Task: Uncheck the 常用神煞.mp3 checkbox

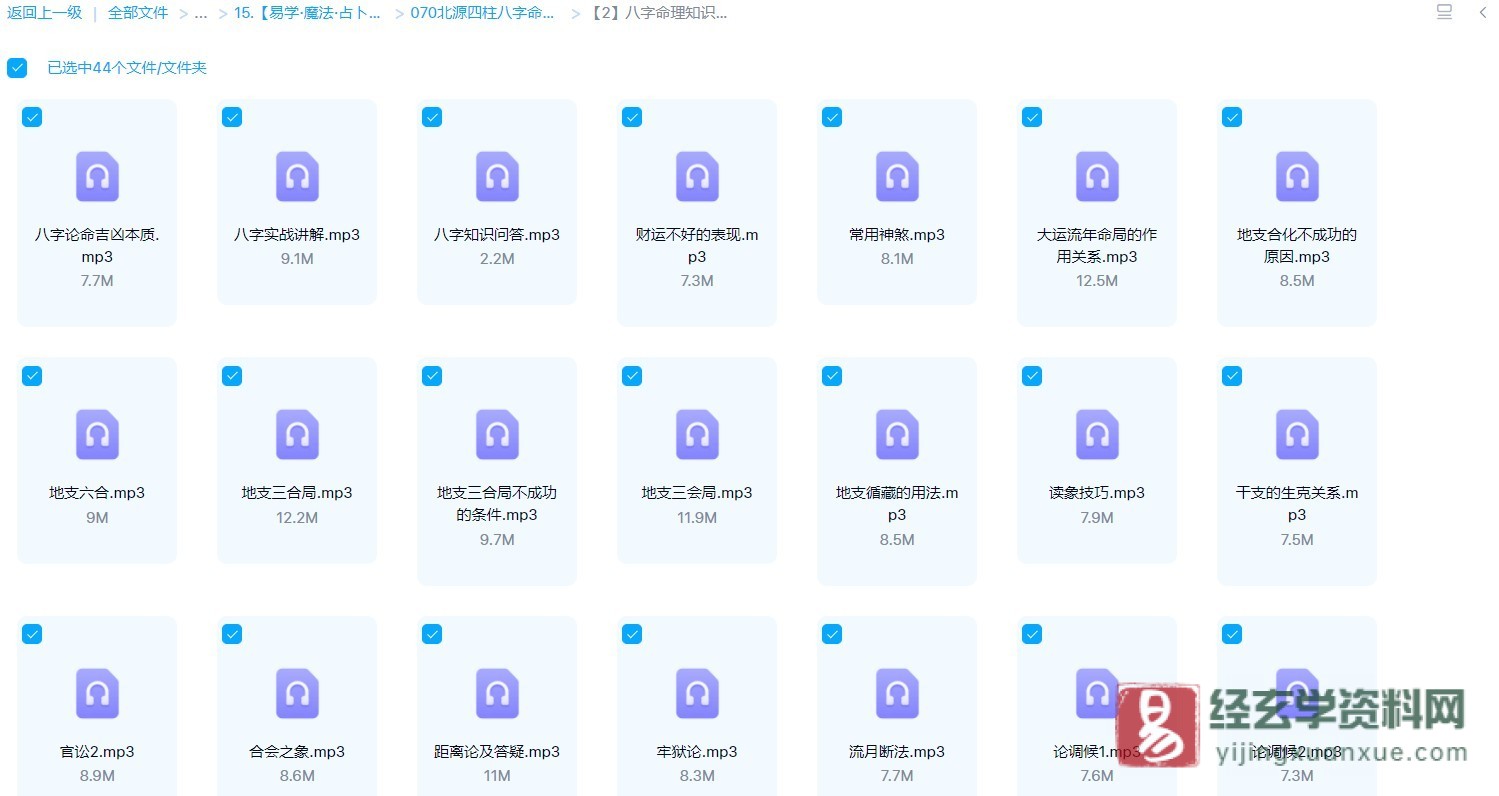Action: pos(832,117)
